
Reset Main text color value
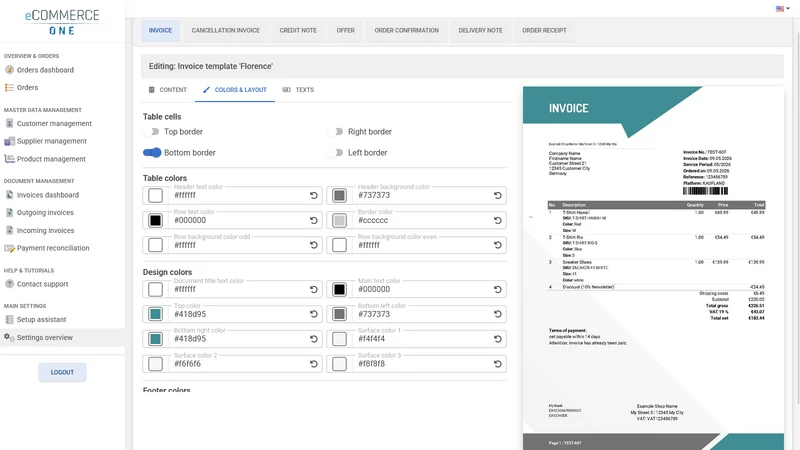[497, 289]
